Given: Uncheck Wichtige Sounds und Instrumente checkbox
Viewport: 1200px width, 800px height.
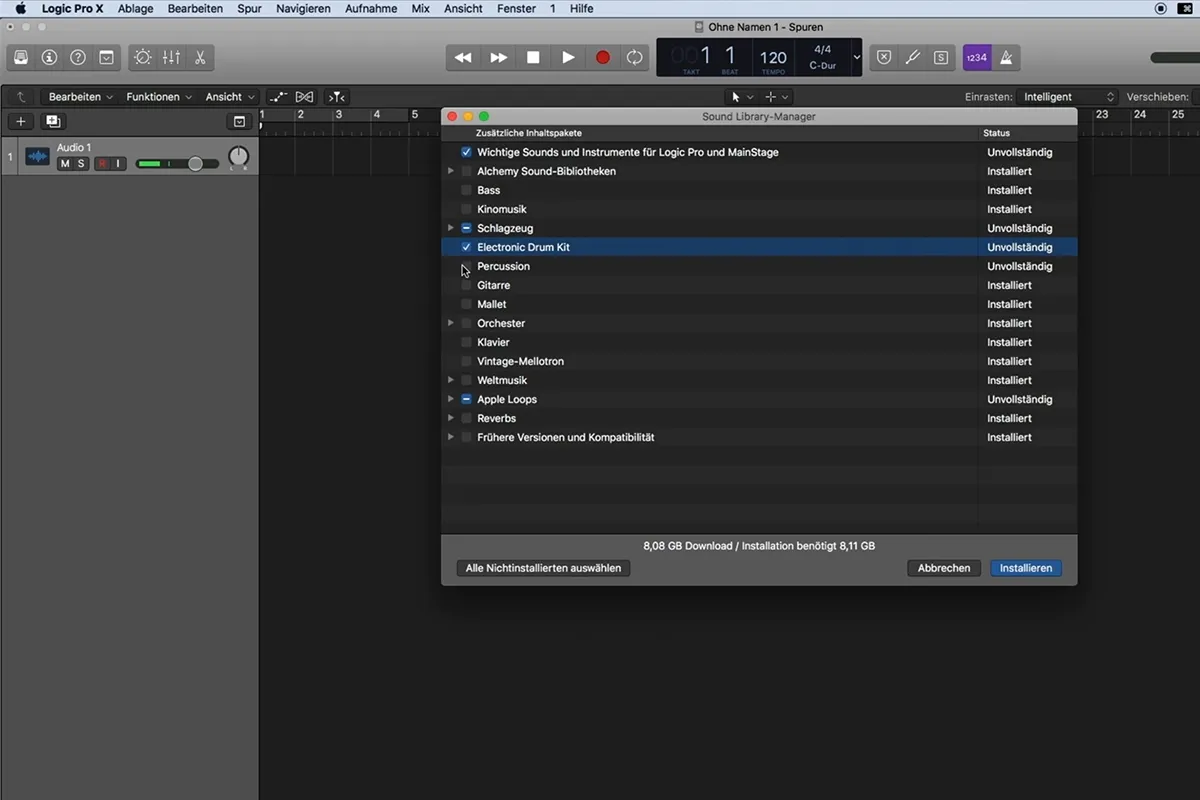Looking at the screenshot, I should [x=466, y=152].
